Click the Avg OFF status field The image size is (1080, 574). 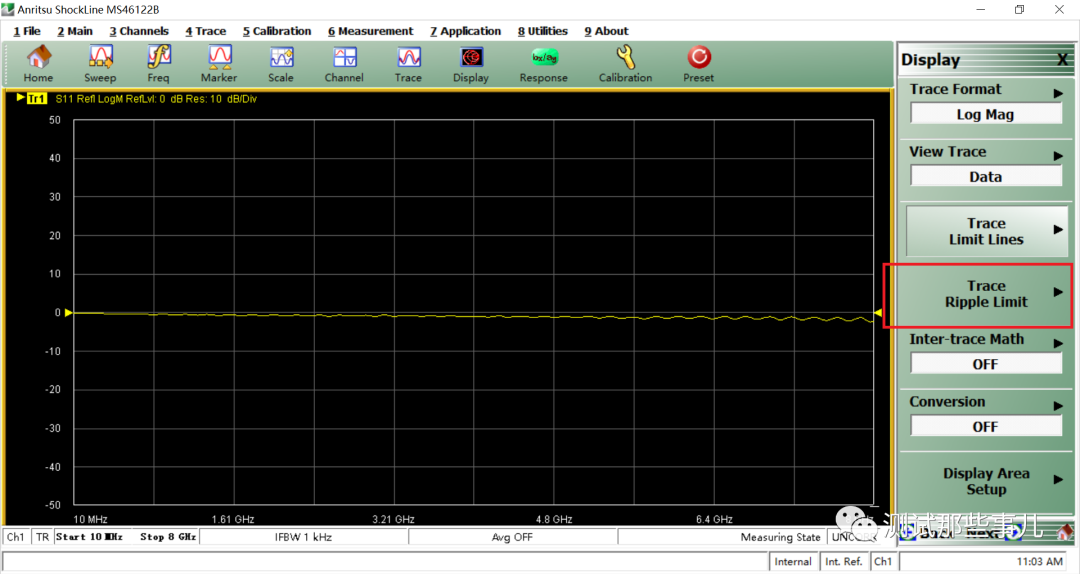click(512, 537)
